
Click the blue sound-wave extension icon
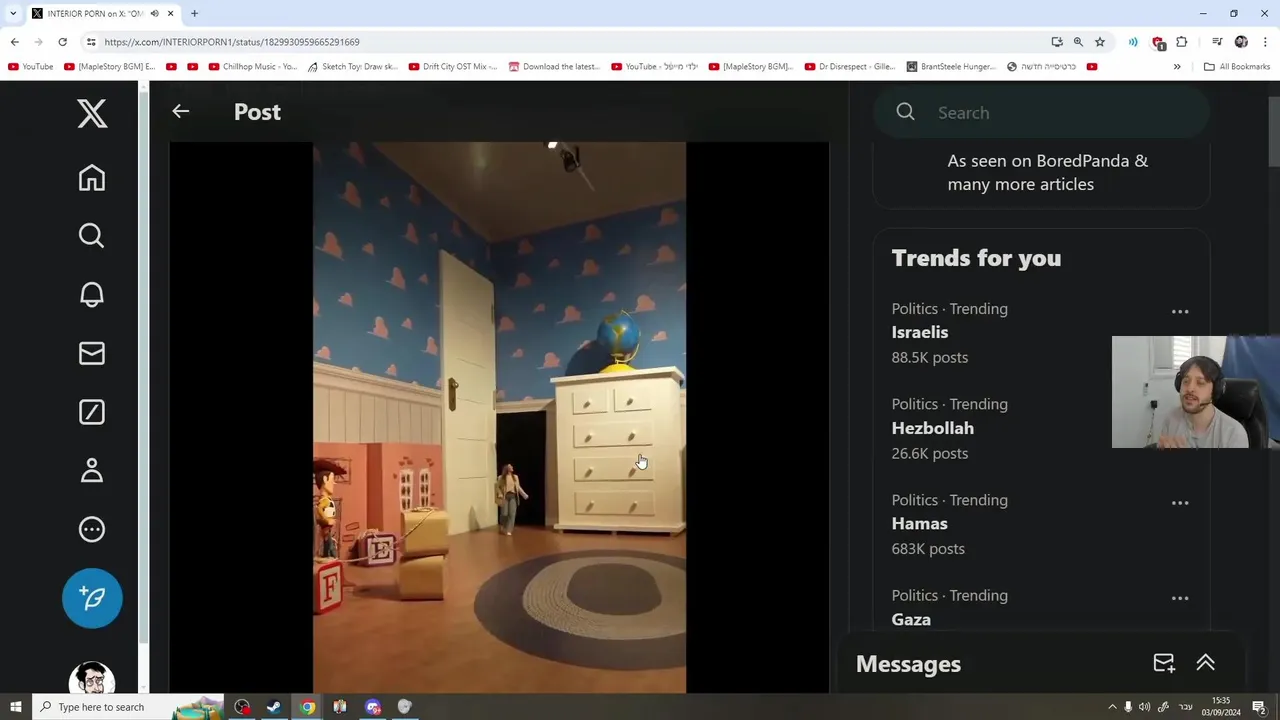point(1133,42)
